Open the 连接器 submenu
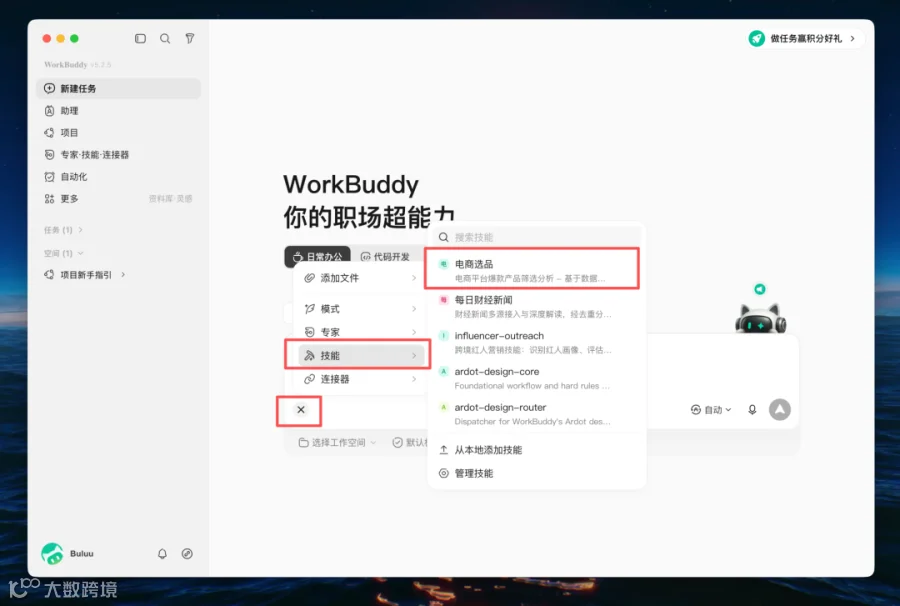The height and width of the screenshot is (606, 900). [360, 379]
